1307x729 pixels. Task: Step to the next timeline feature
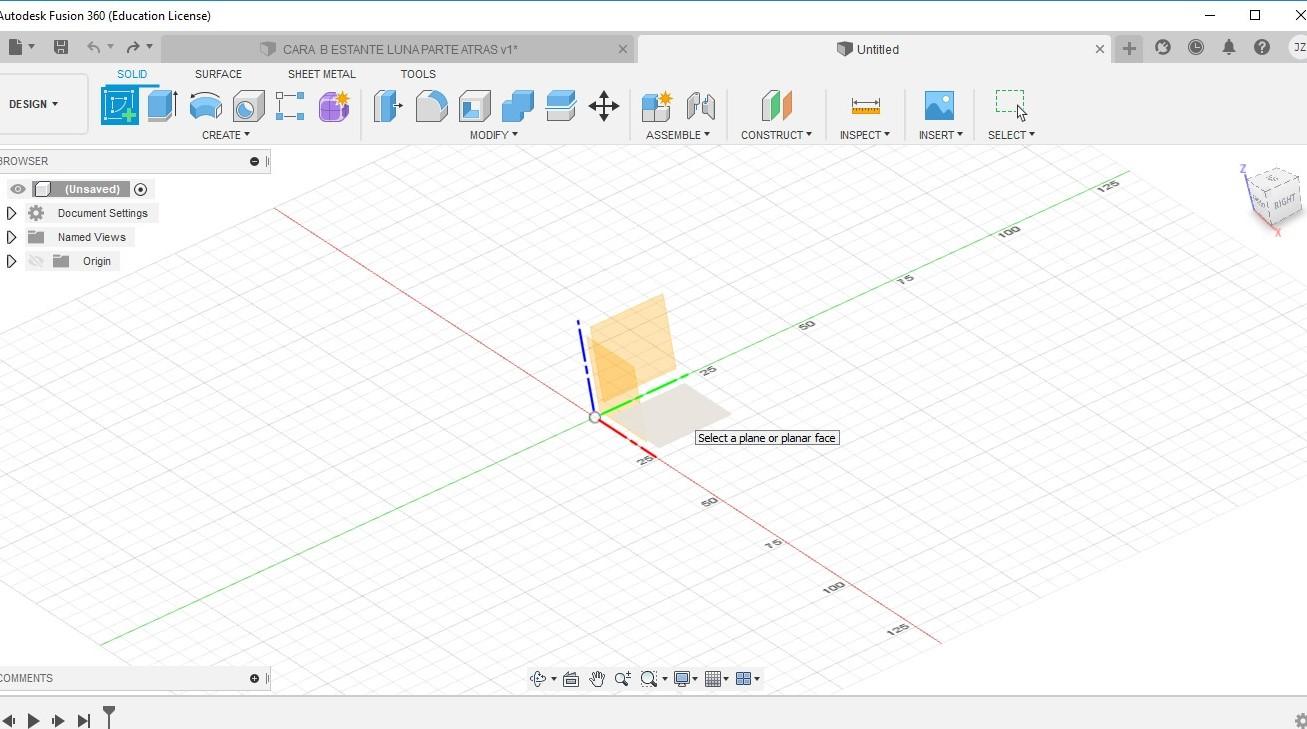pos(58,720)
